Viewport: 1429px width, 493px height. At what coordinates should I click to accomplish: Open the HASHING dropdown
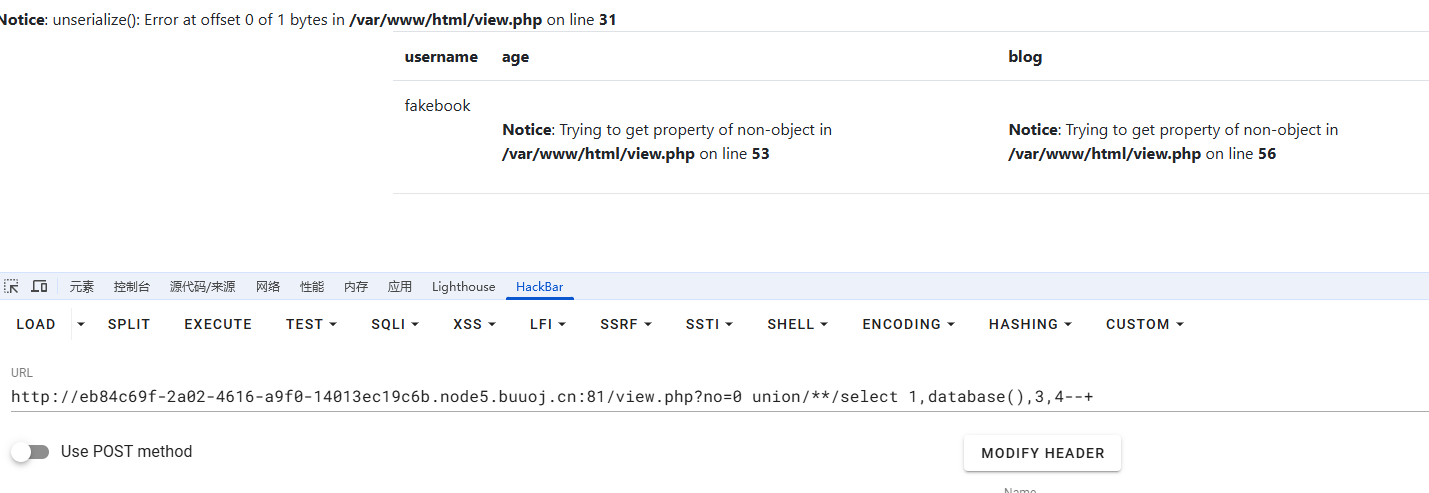pos(1030,324)
